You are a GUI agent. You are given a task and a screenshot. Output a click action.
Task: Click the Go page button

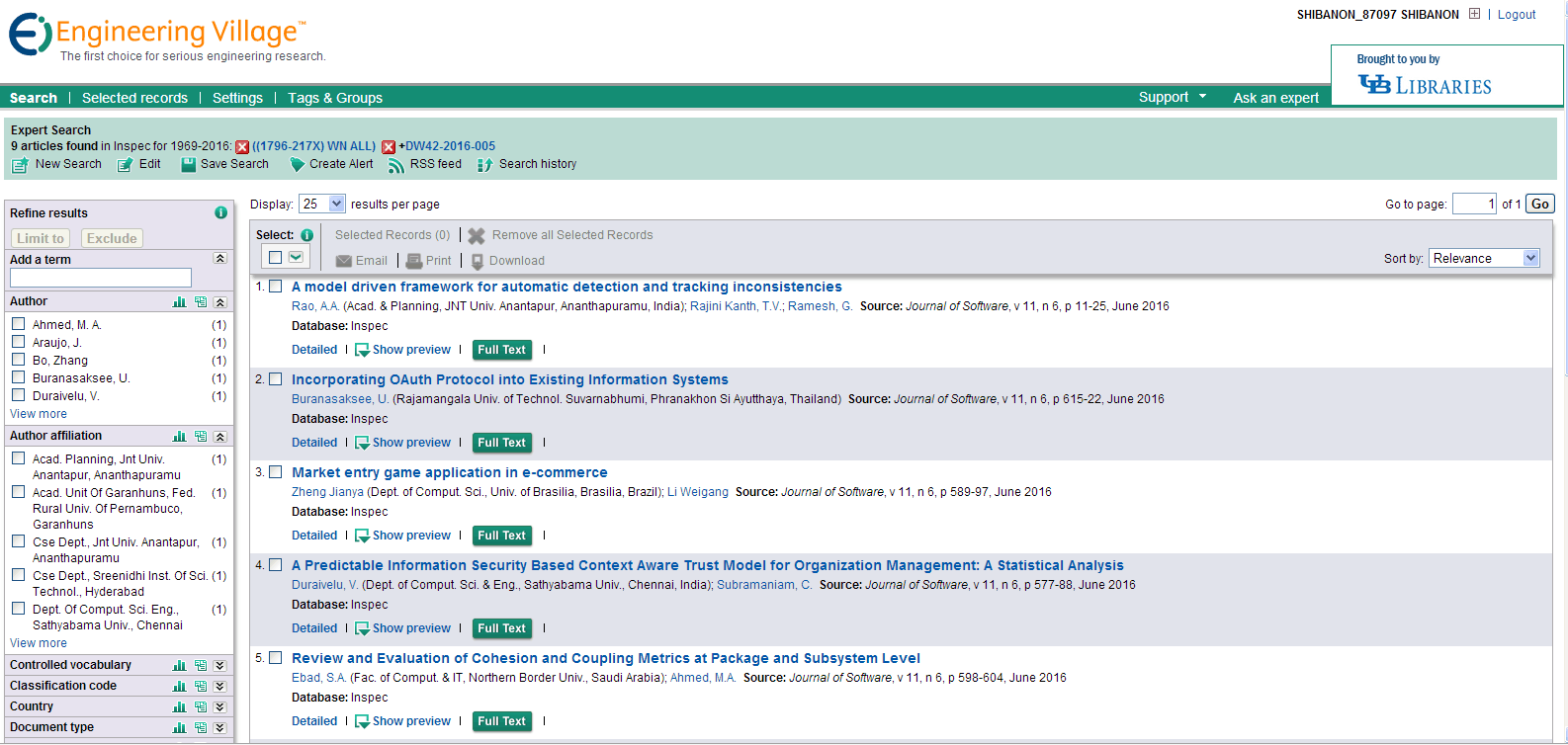pos(1540,204)
